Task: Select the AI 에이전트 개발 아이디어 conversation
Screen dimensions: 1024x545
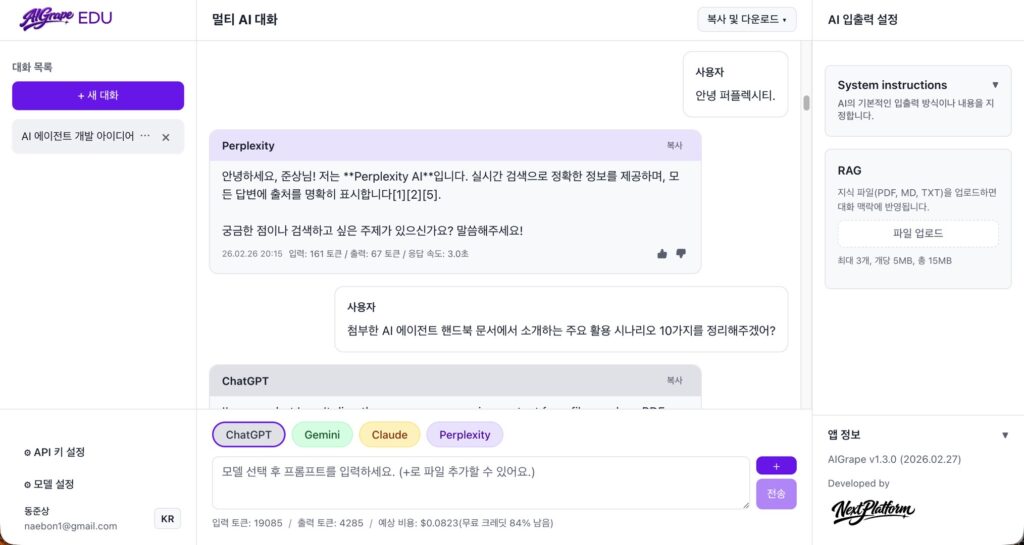Action: [78, 136]
